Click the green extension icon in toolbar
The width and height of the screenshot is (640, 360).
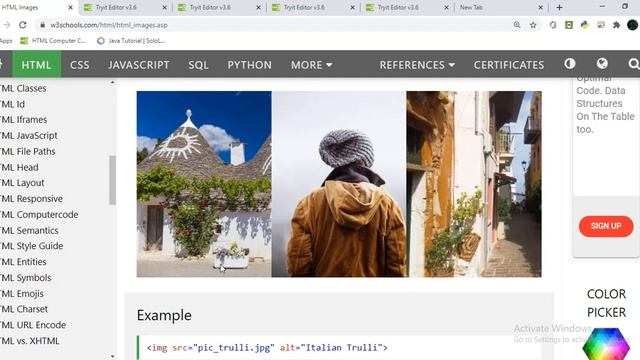569,25
